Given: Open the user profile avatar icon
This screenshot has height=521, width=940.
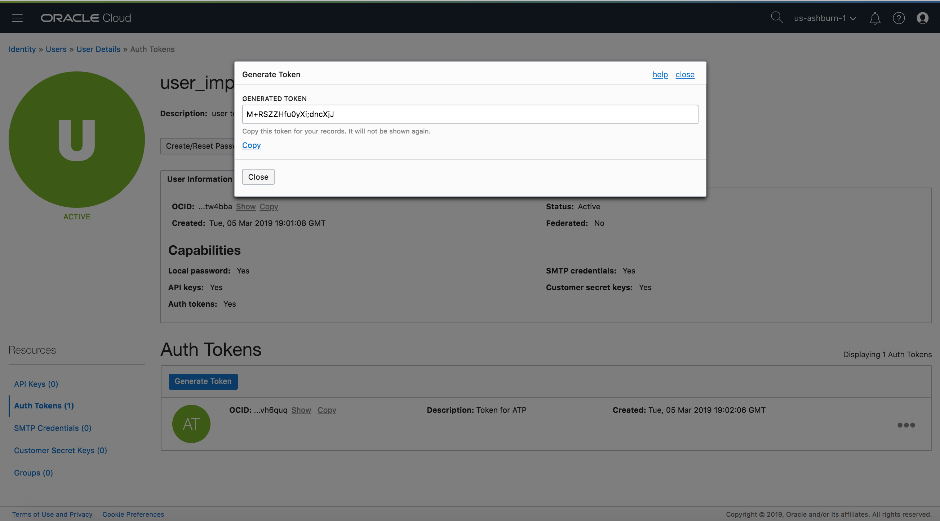Looking at the screenshot, I should click(x=923, y=18).
